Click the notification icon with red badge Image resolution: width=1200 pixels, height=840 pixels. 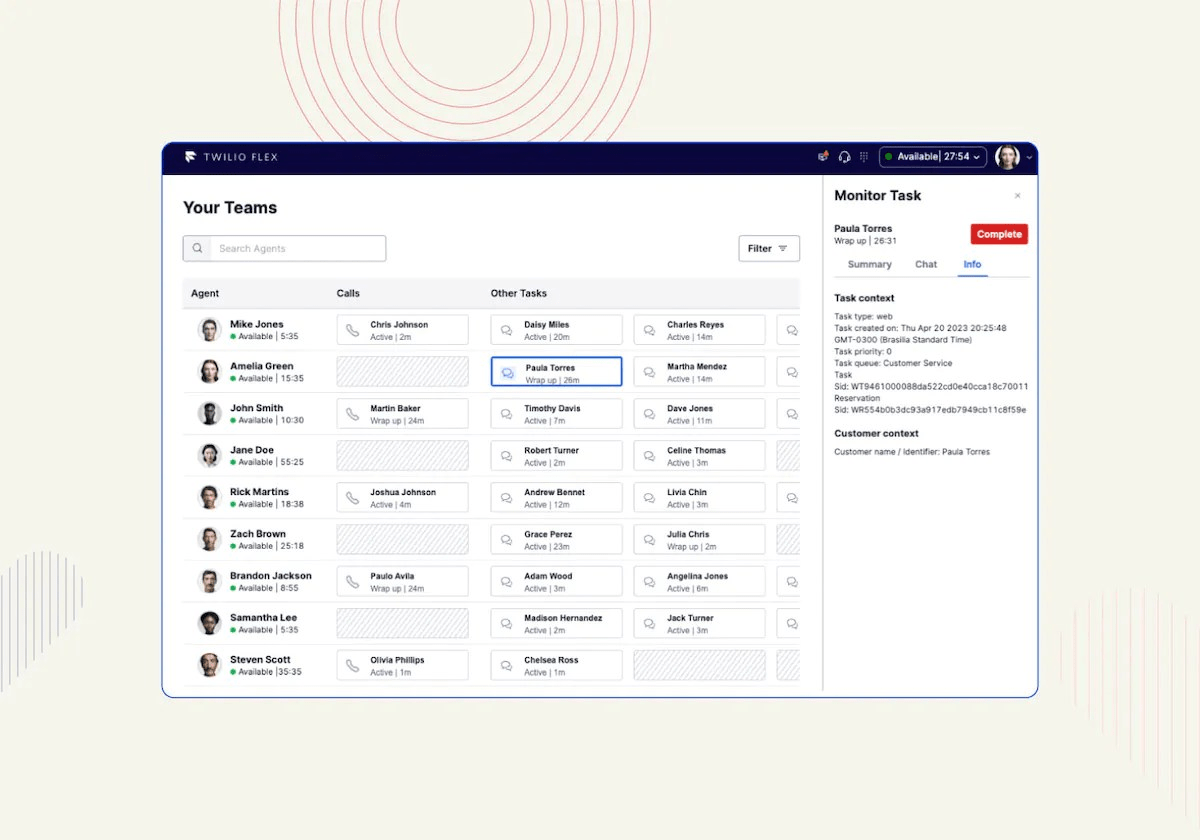click(823, 156)
